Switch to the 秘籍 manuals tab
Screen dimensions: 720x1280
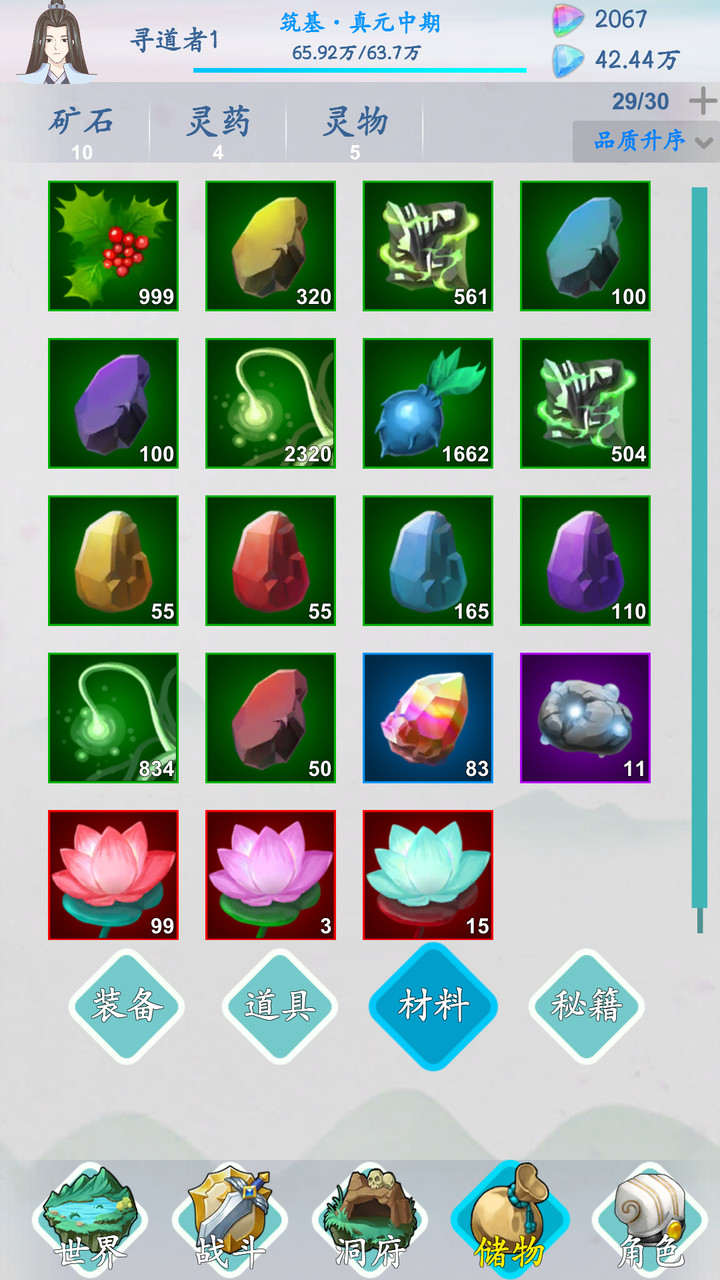587,1006
